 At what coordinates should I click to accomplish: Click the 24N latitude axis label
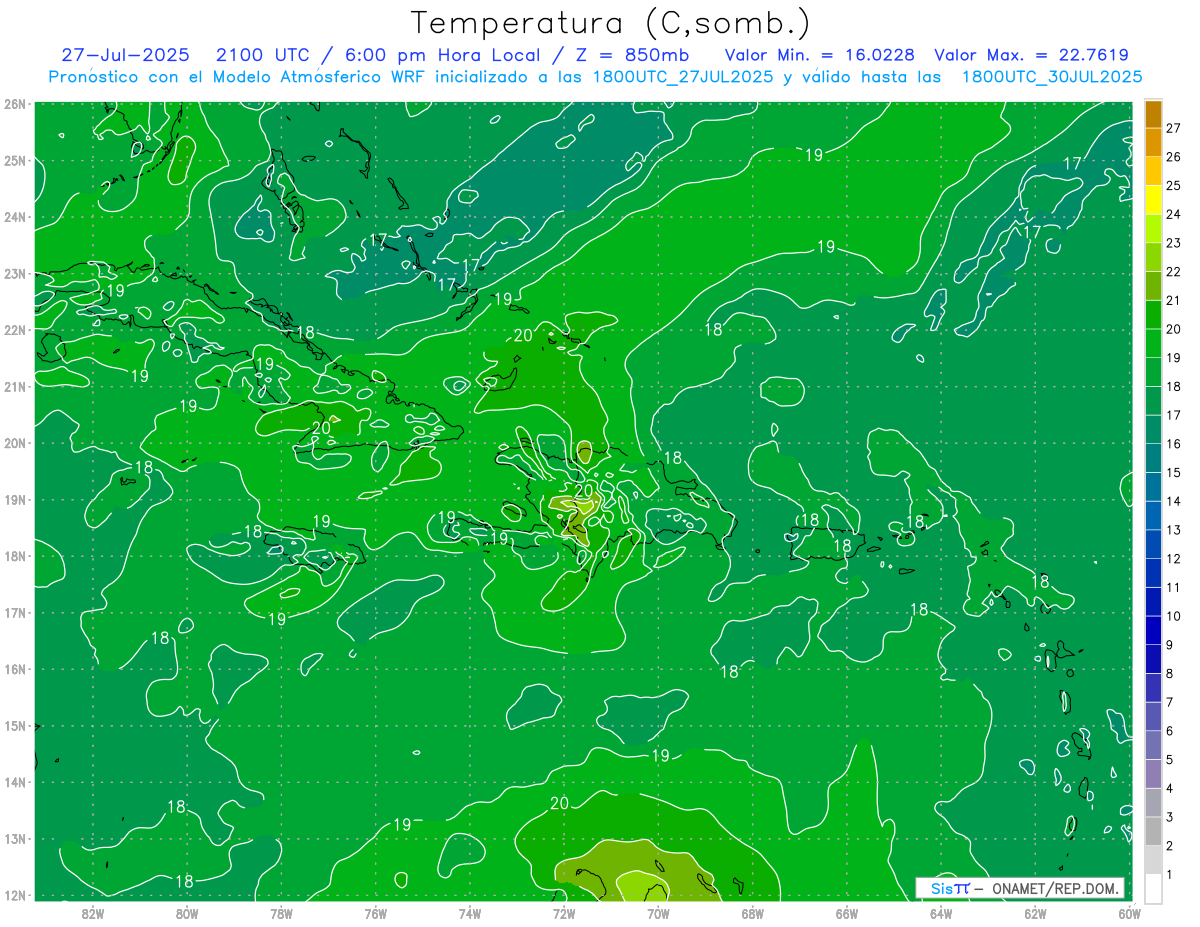click(15, 217)
